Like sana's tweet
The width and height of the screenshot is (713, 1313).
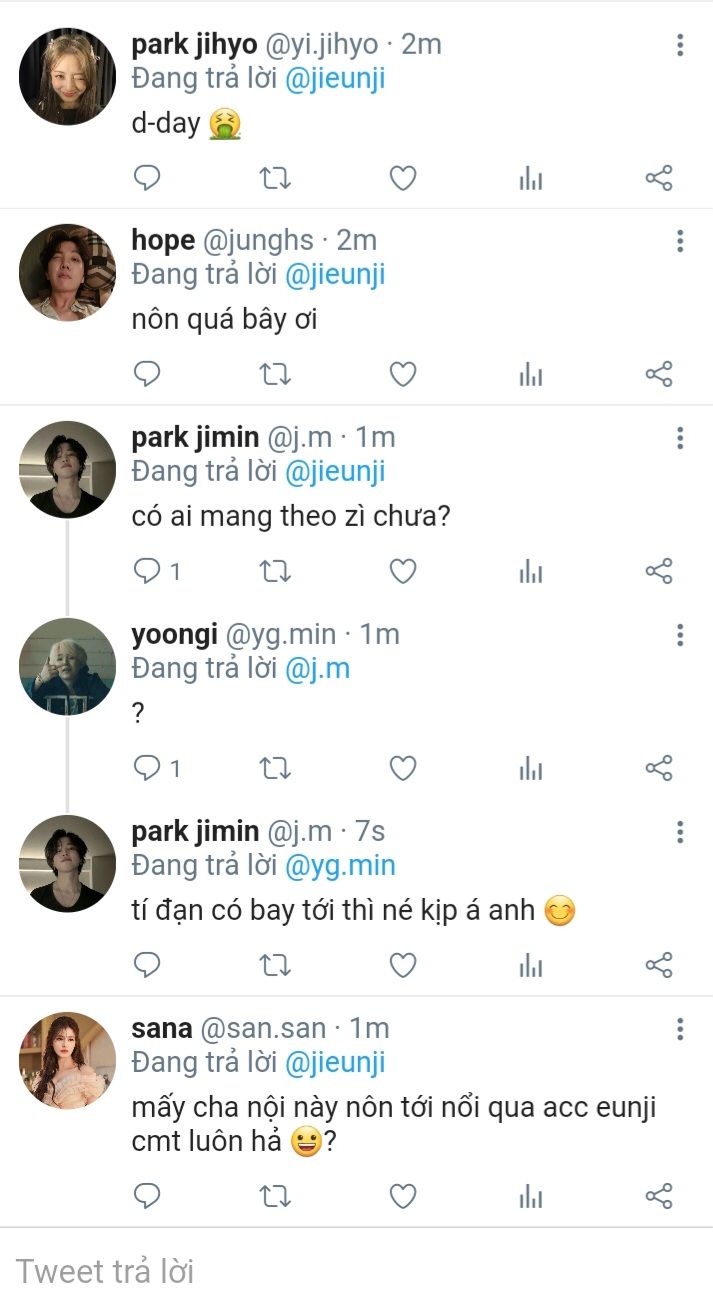402,1195
